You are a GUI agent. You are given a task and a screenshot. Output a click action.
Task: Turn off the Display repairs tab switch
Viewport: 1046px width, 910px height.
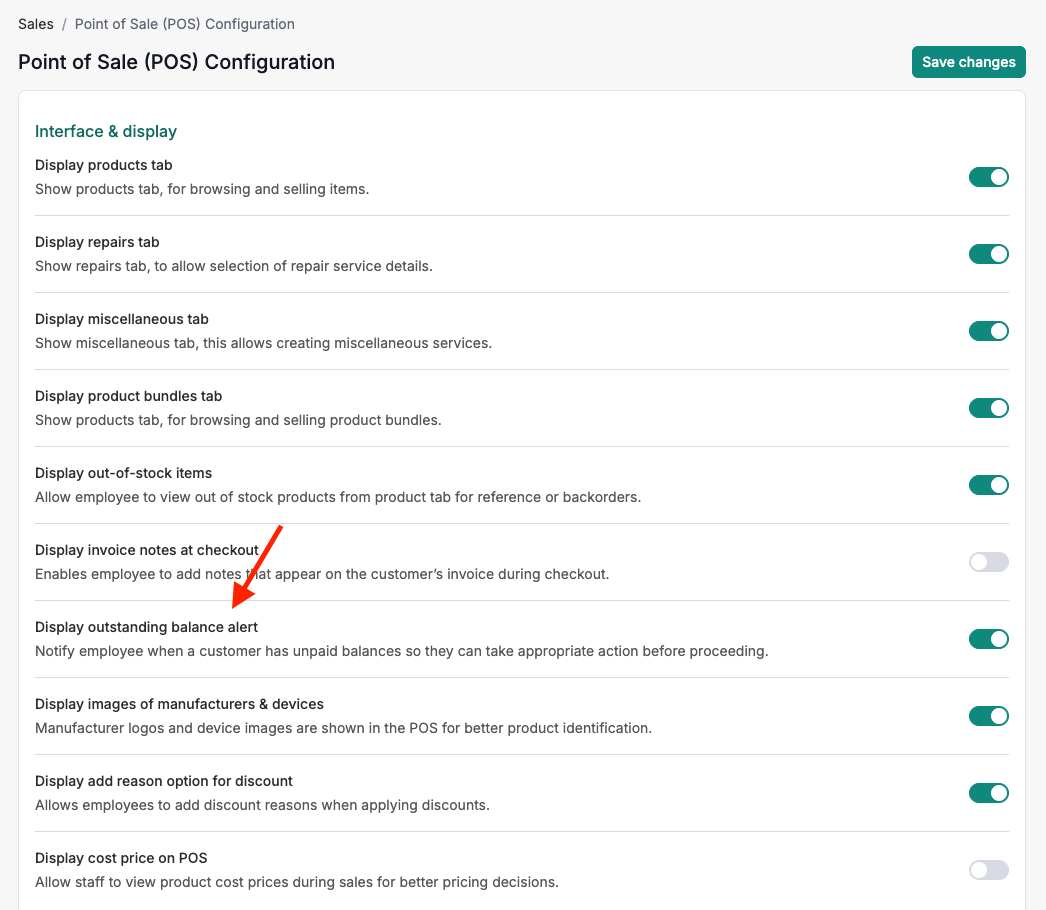pos(988,254)
